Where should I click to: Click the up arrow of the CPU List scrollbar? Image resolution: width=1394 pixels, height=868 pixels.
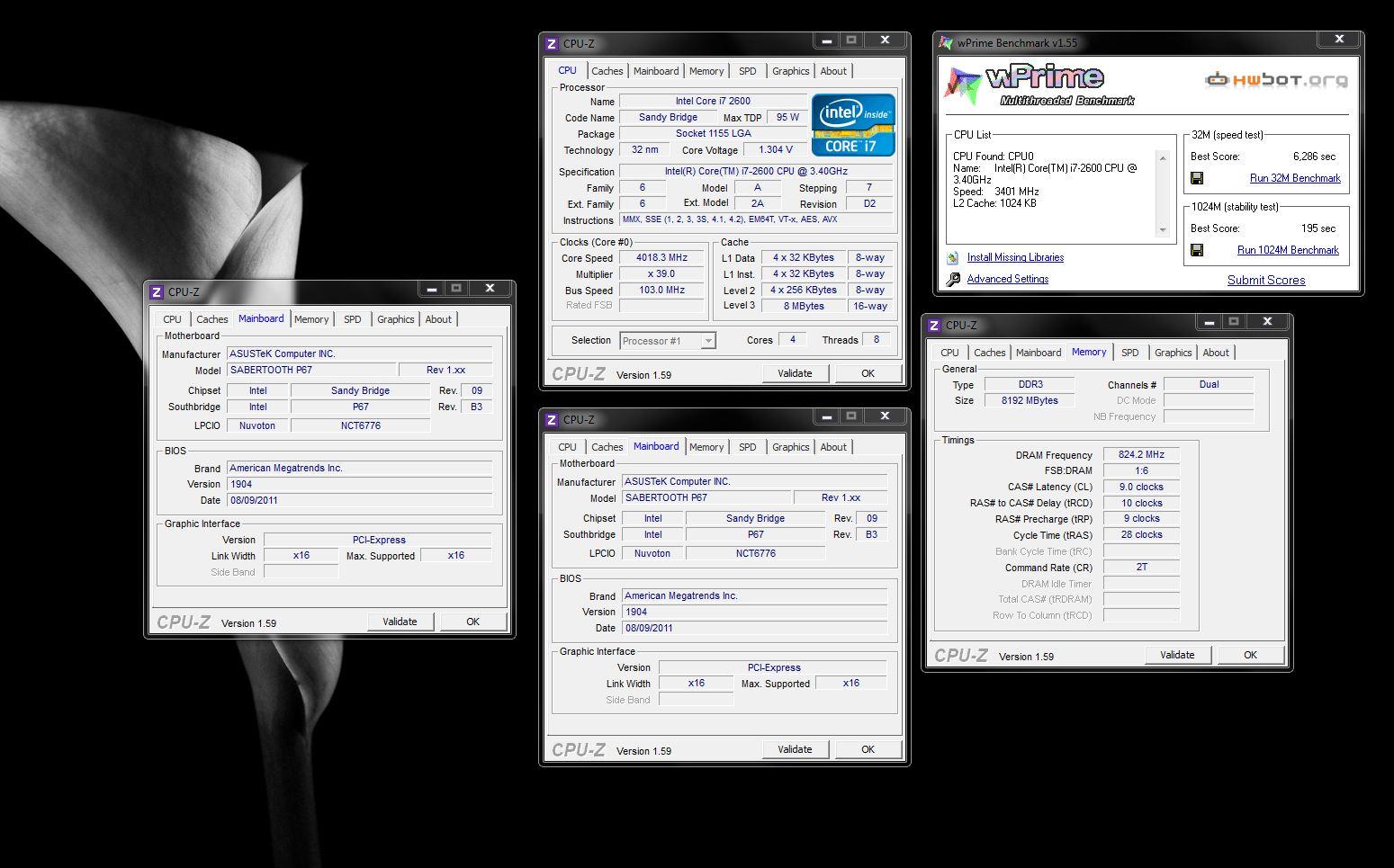1163,158
